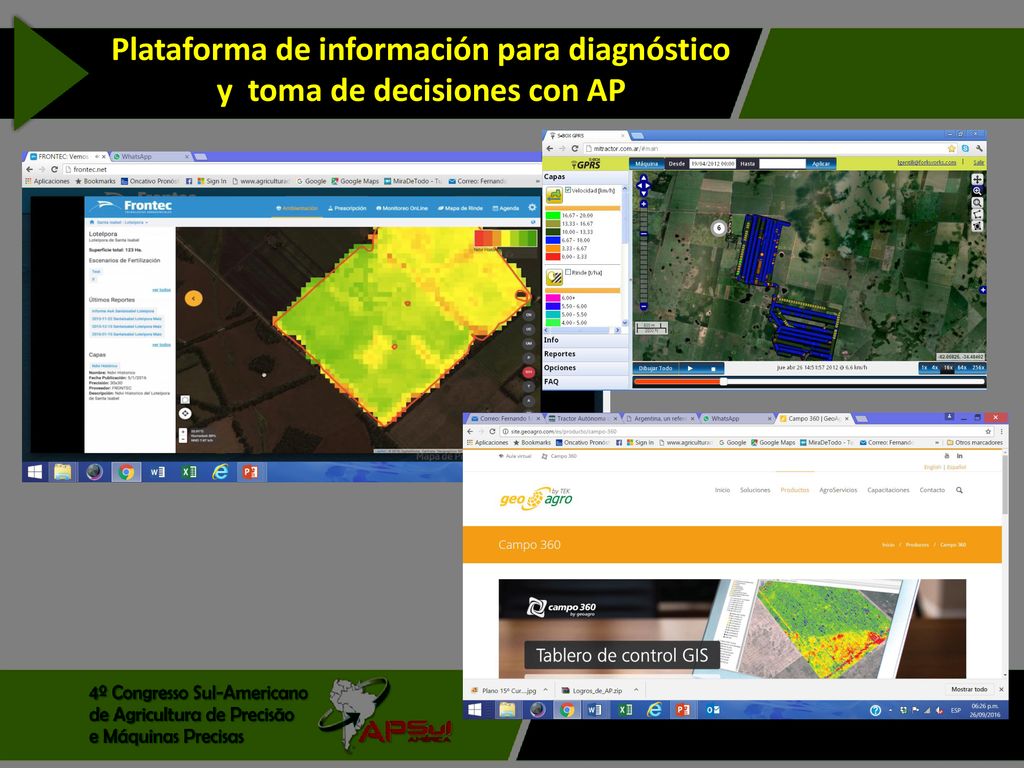Play the GPRS track animation

click(690, 368)
